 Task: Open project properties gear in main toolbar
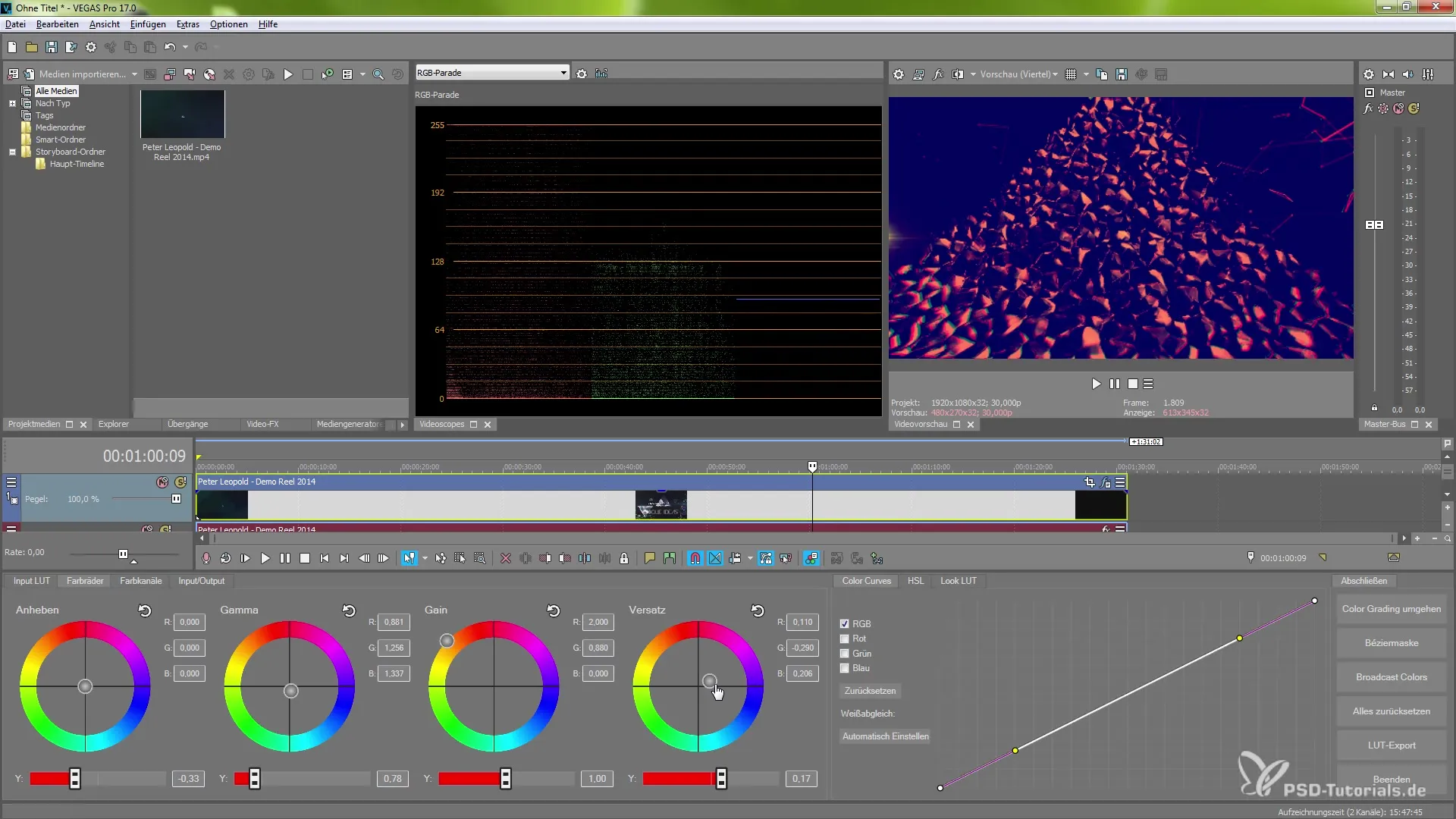(x=91, y=47)
